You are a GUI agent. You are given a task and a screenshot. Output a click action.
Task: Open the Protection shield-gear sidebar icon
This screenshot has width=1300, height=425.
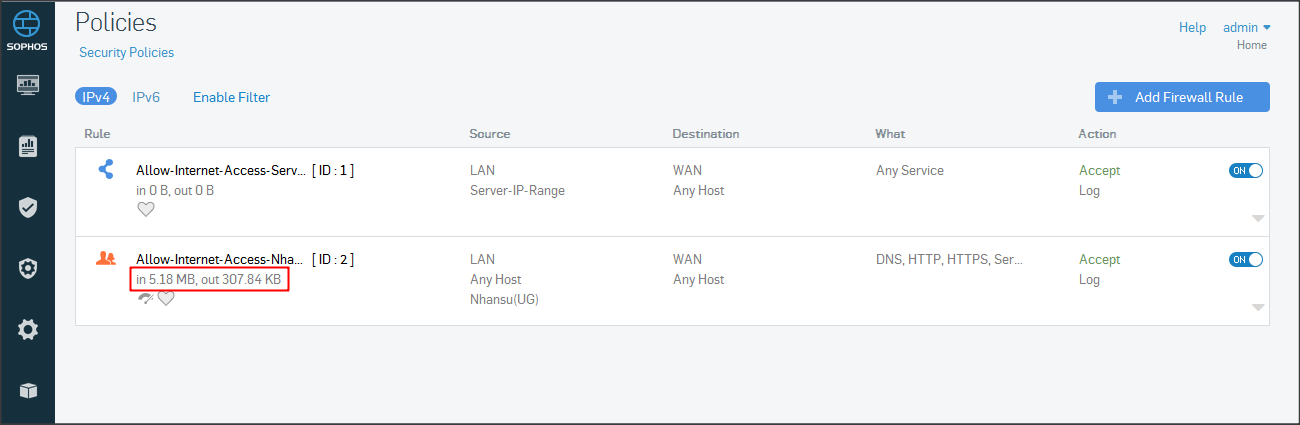28,268
